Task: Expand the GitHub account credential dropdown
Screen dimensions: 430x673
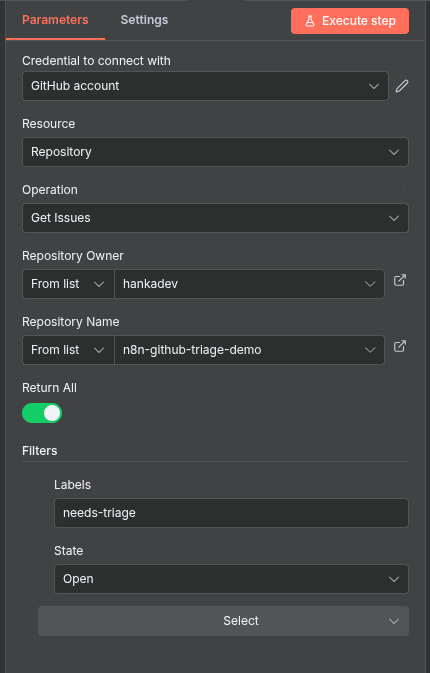Action: [x=205, y=86]
